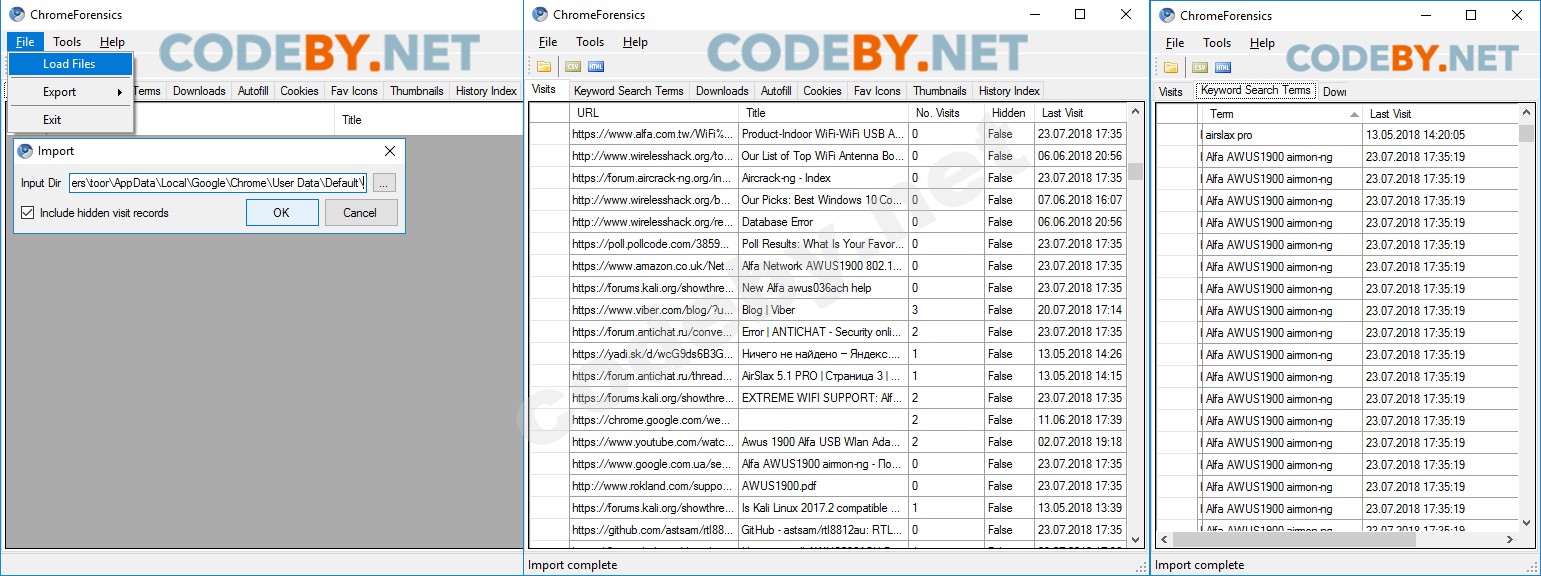
Task: Click the right scroll arrow of right window's horizontal scrollbar
Action: pos(1511,539)
